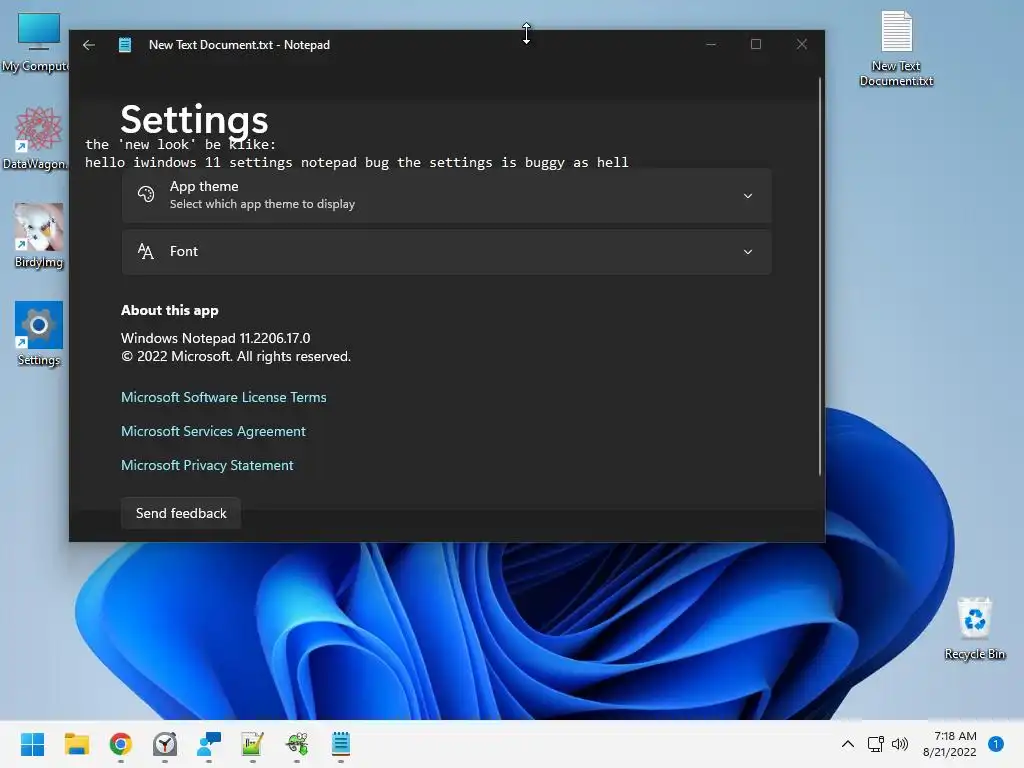
Task: Click the 'About this app' heading
Action: (170, 310)
